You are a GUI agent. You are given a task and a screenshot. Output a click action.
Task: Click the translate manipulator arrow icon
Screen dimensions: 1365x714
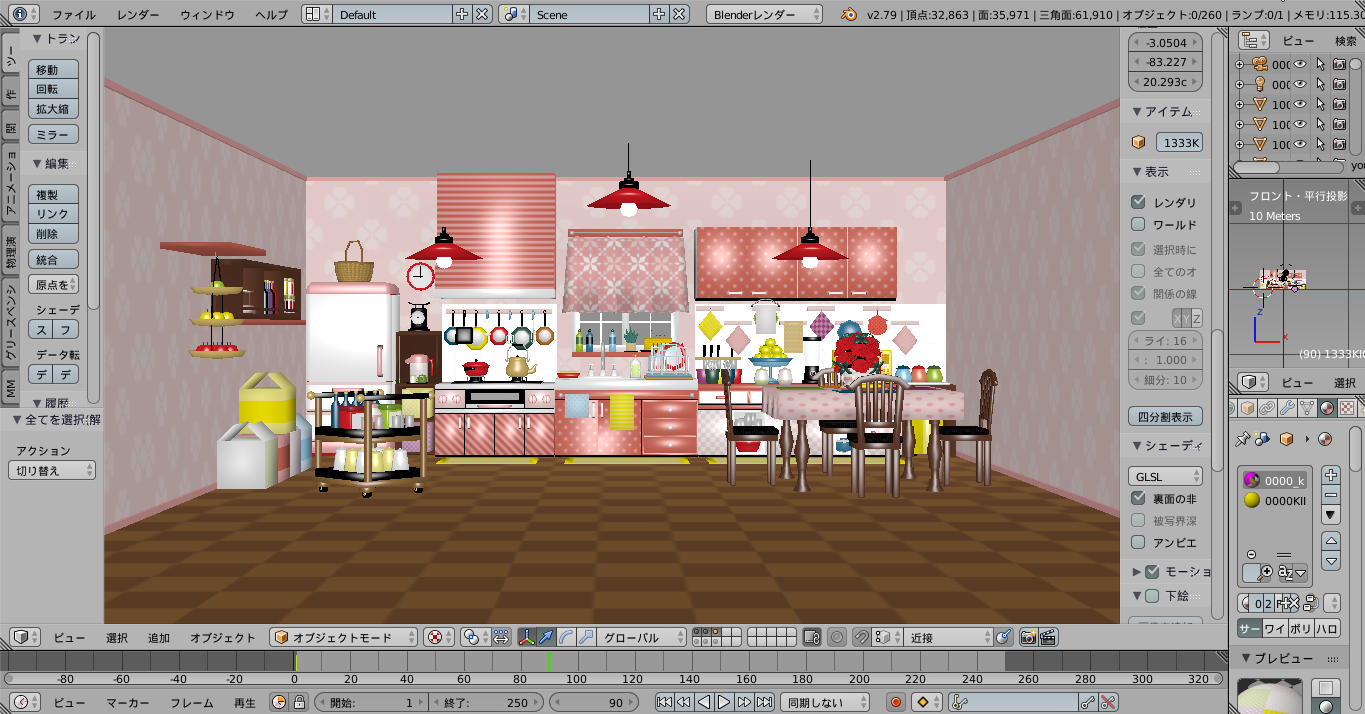coord(546,637)
